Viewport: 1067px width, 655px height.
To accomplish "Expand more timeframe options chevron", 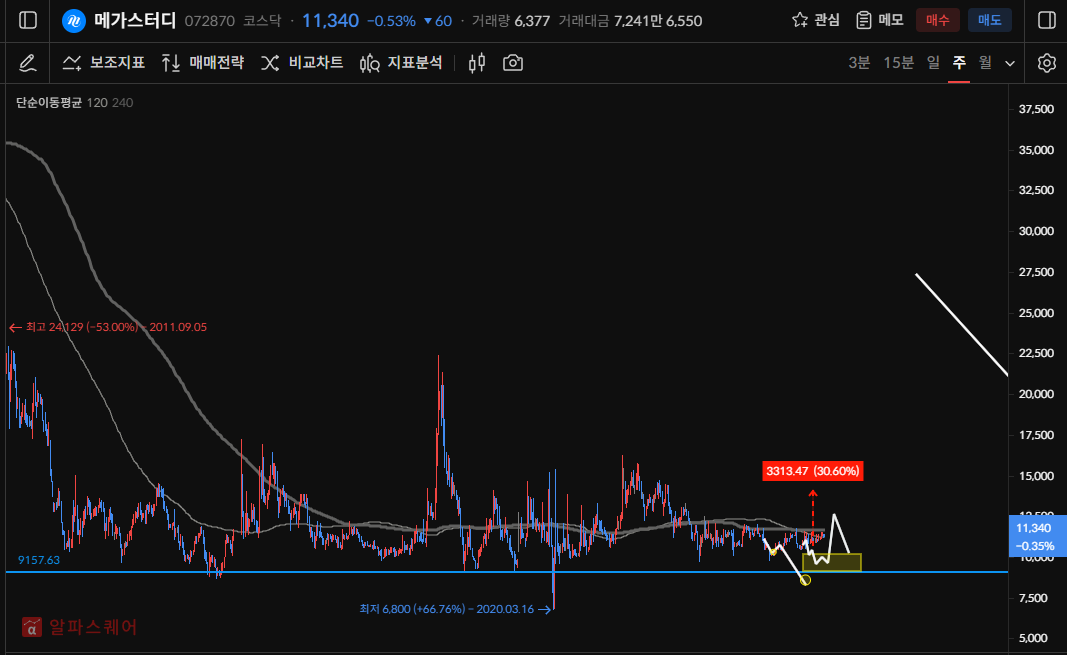I will (x=1010, y=64).
